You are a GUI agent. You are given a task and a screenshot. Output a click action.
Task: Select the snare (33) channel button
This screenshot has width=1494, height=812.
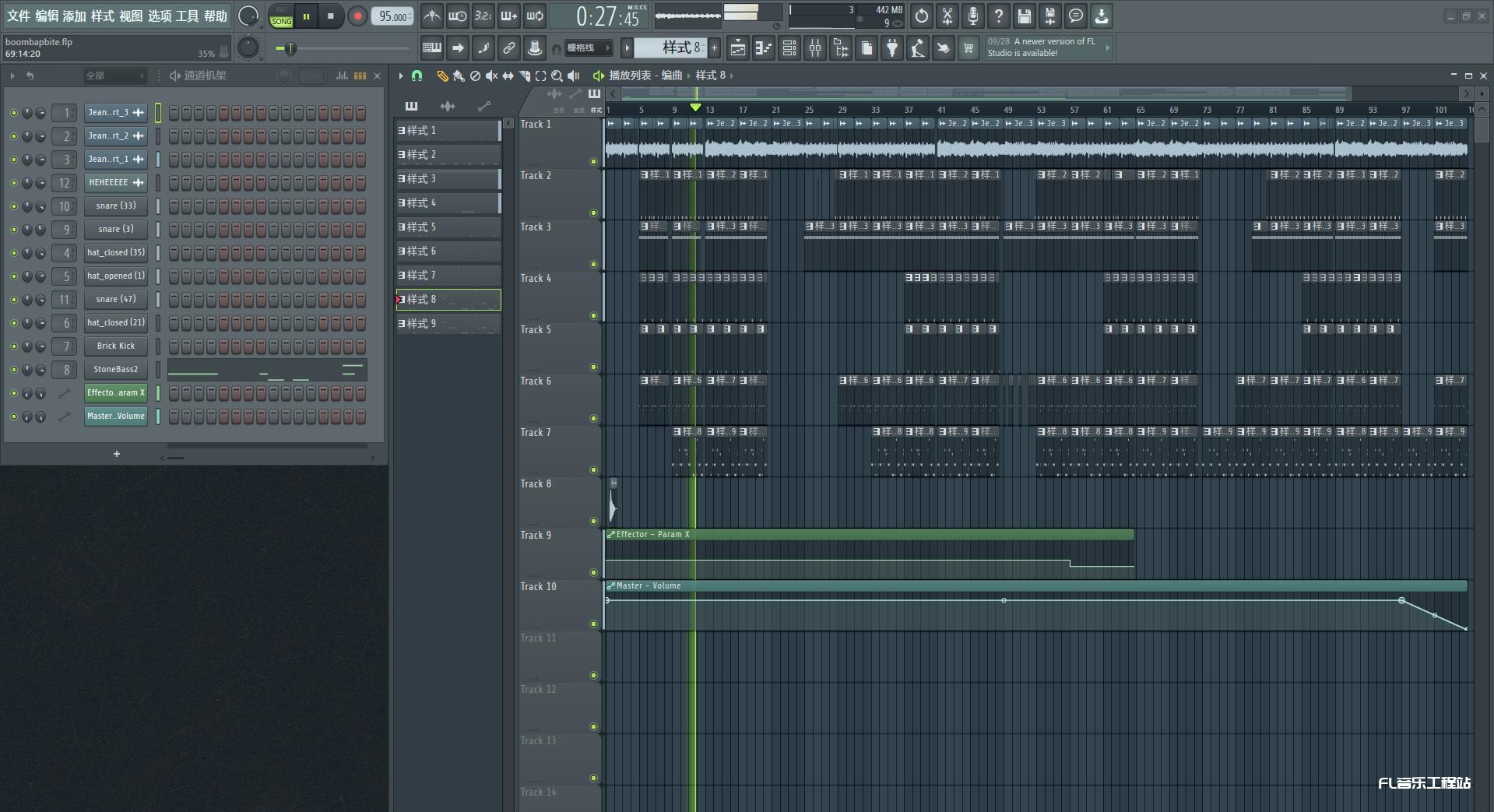point(116,206)
